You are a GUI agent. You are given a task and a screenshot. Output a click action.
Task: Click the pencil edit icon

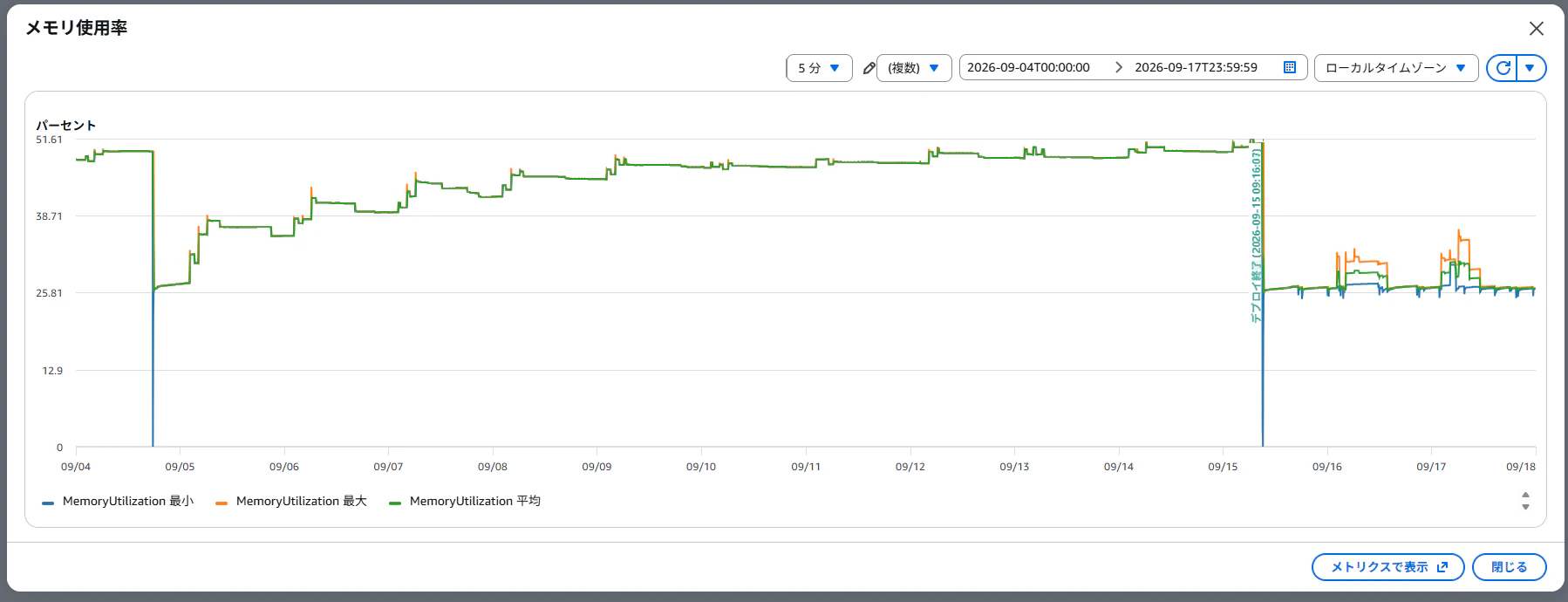click(869, 68)
